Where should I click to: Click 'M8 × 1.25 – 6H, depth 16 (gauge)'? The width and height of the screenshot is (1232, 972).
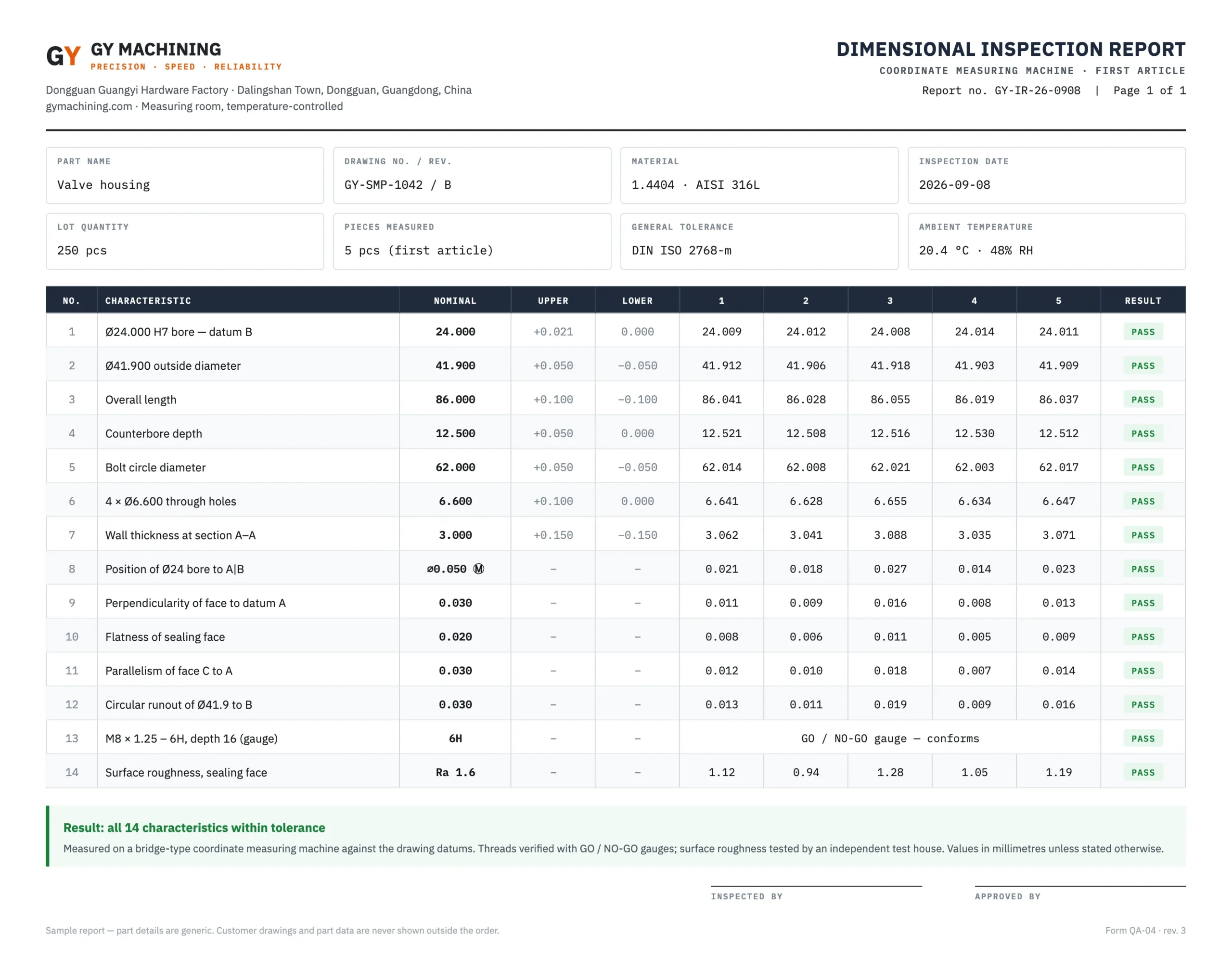(x=192, y=739)
